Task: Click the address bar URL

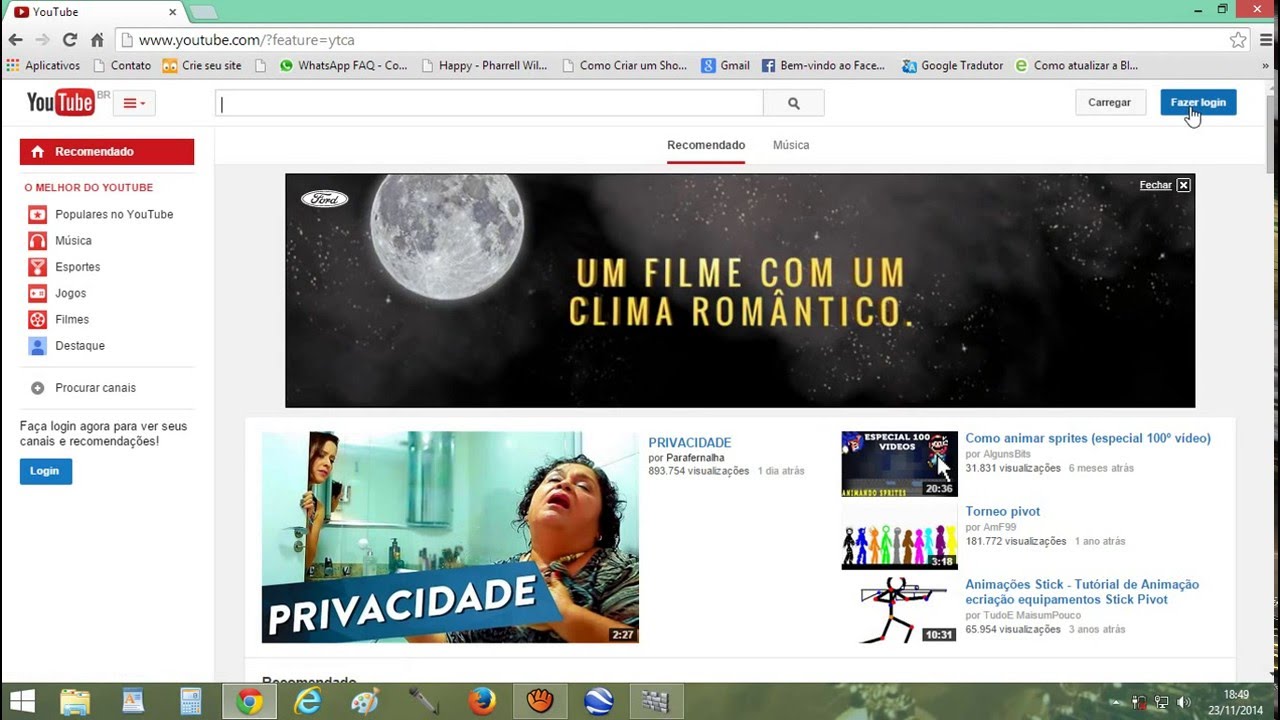Action: 246,40
